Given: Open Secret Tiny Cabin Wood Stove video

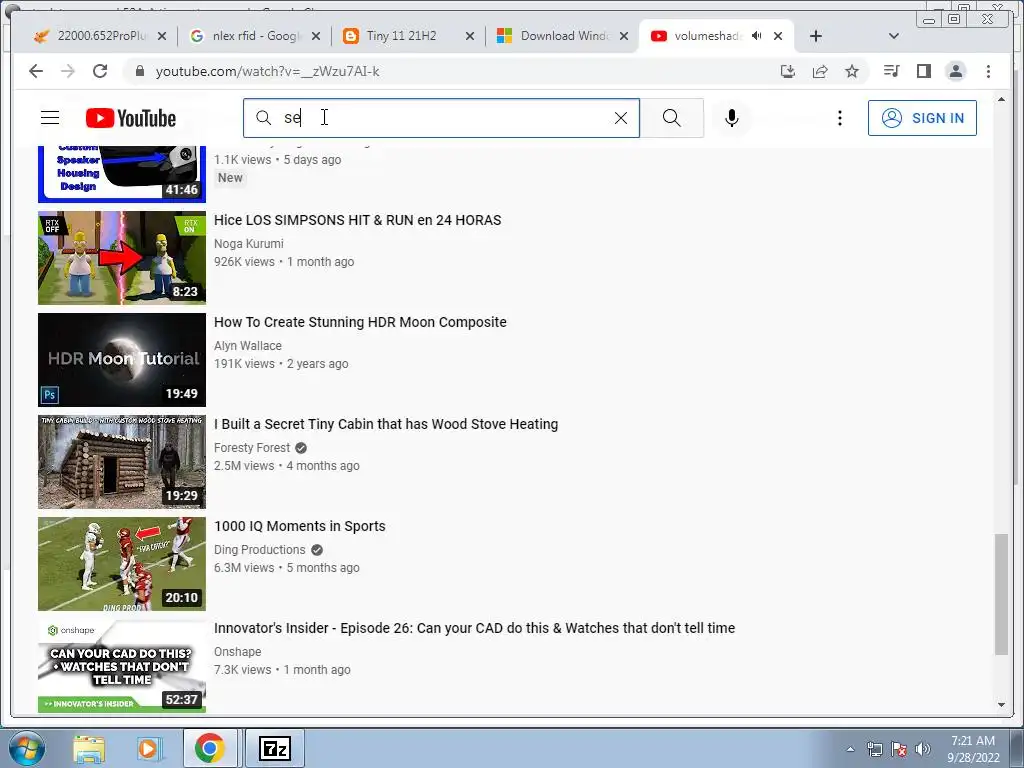Looking at the screenshot, I should (386, 424).
